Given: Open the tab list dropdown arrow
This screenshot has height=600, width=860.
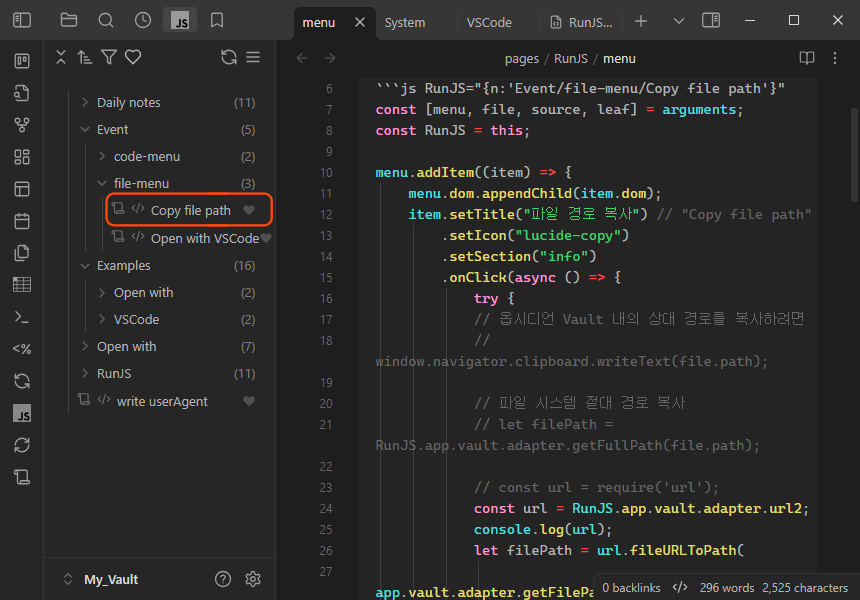Looking at the screenshot, I should click(x=678, y=21).
